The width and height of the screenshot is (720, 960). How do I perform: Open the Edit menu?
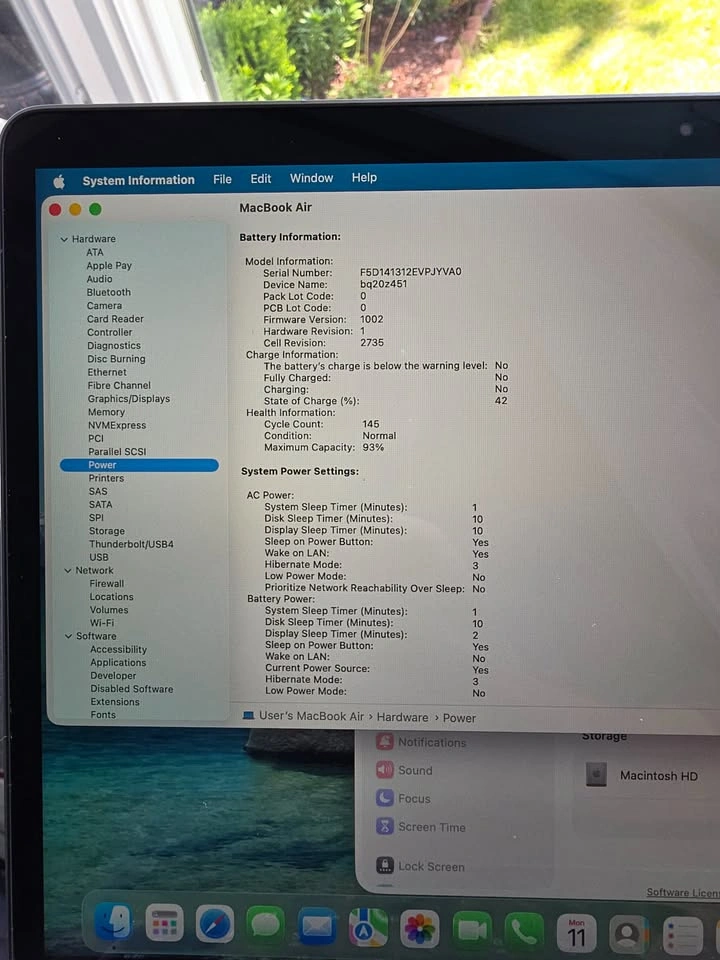[260, 178]
